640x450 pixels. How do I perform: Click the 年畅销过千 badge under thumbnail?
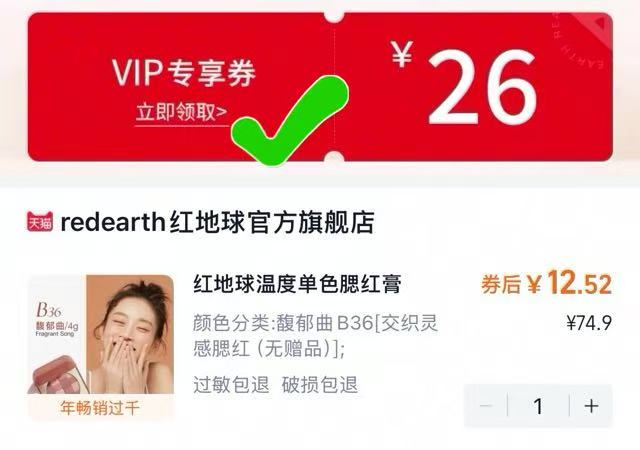click(100, 408)
